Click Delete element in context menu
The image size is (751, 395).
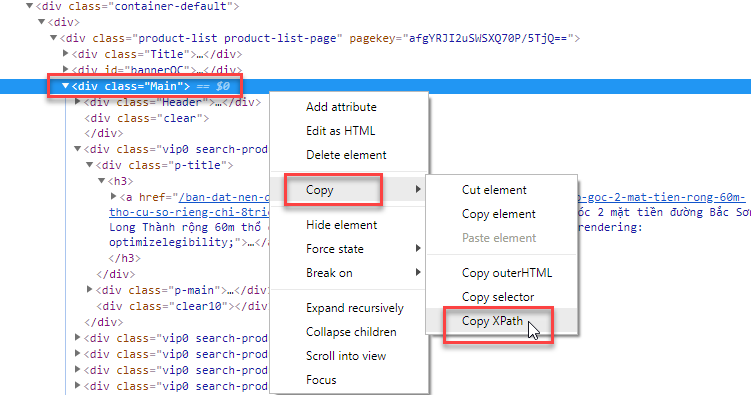pyautogui.click(x=346, y=155)
